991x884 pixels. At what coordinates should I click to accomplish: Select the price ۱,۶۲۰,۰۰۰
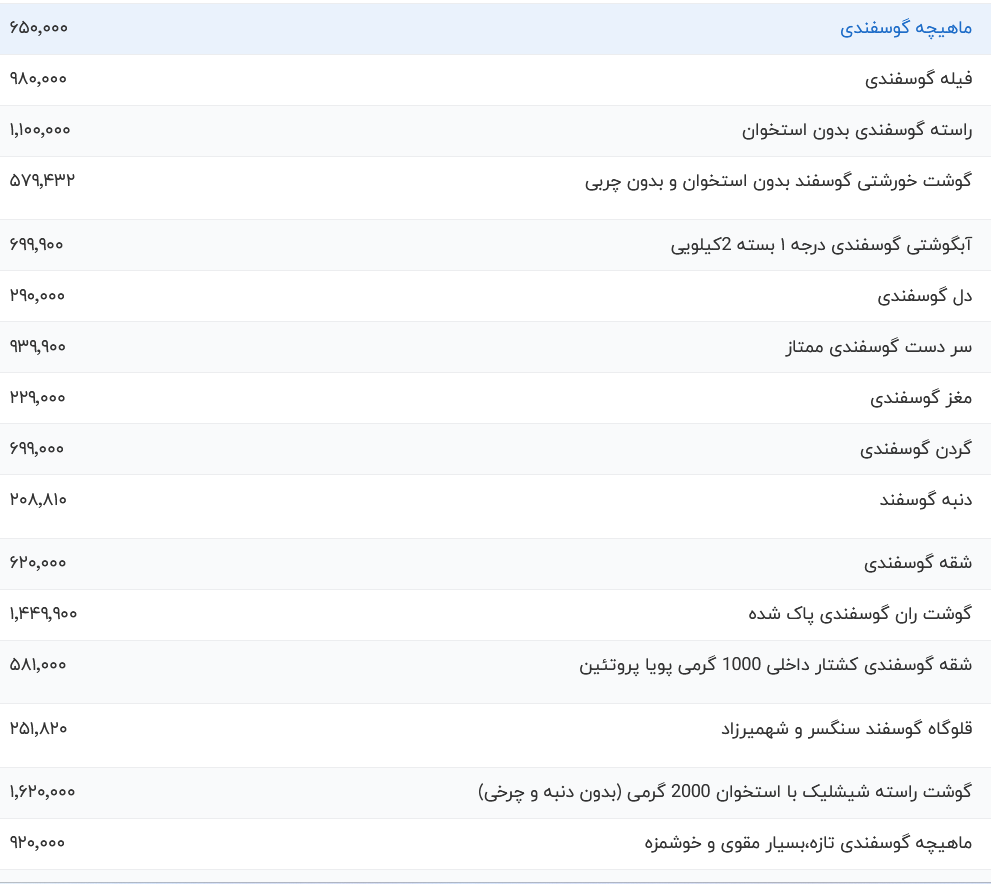(42, 792)
